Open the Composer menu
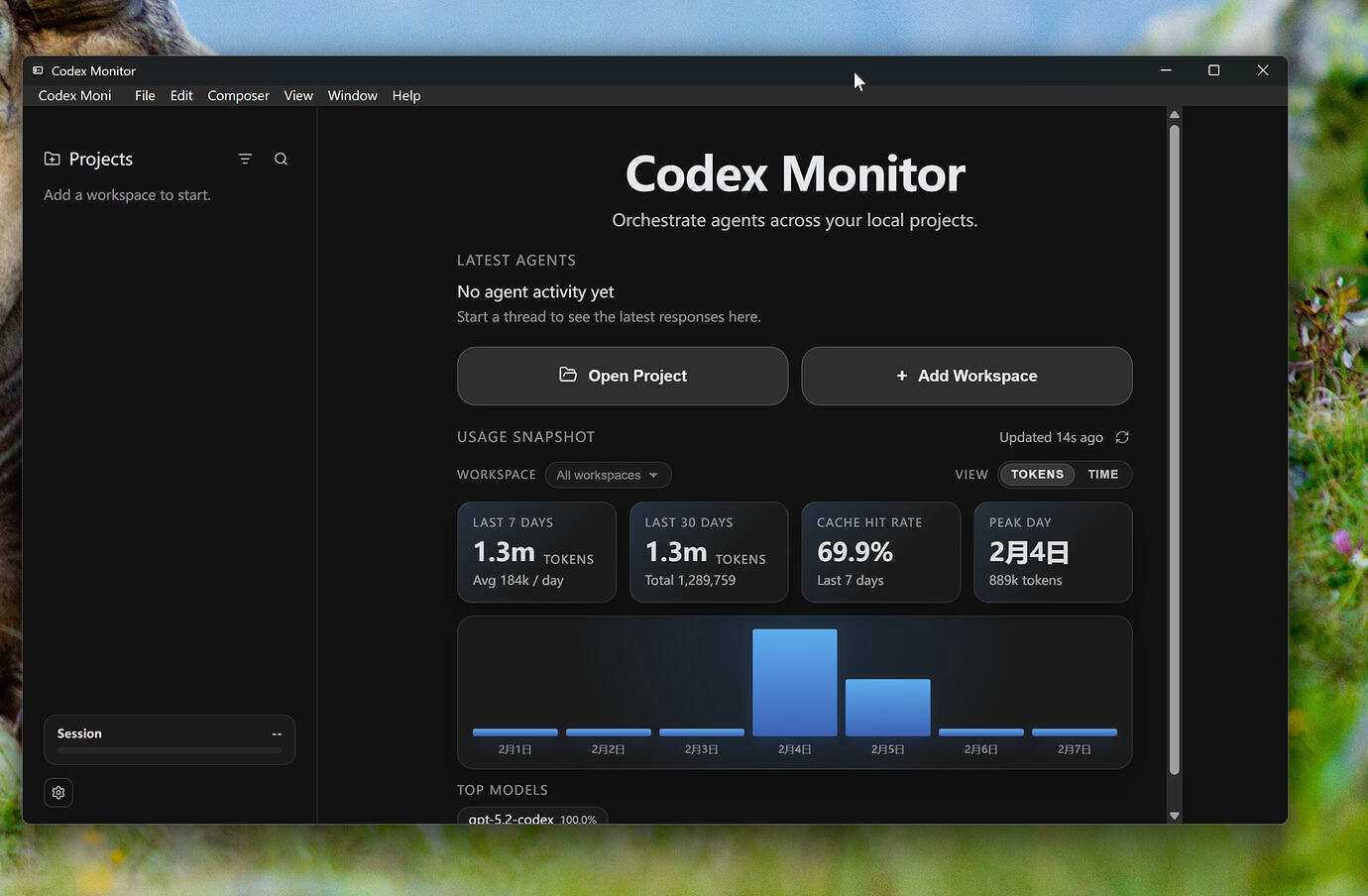This screenshot has height=896, width=1368. point(238,95)
